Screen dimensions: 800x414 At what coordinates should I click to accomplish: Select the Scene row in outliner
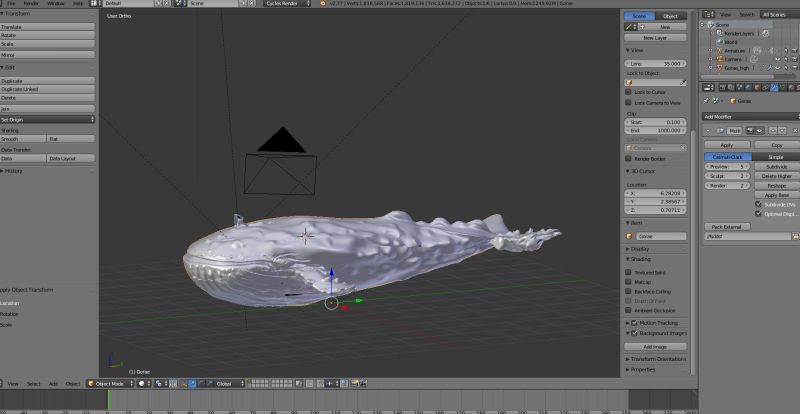tap(722, 25)
